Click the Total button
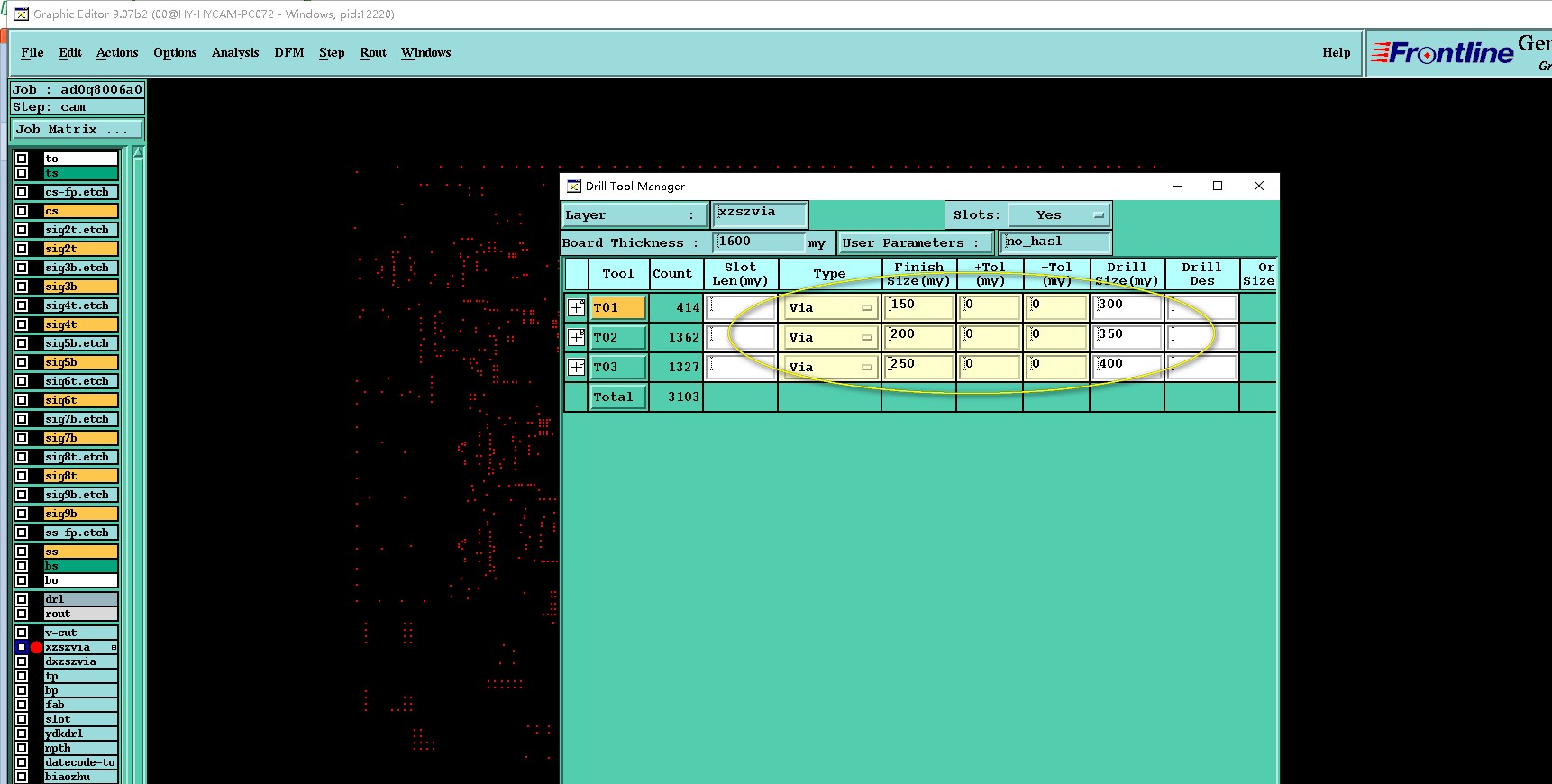1552x784 pixels. [x=618, y=397]
